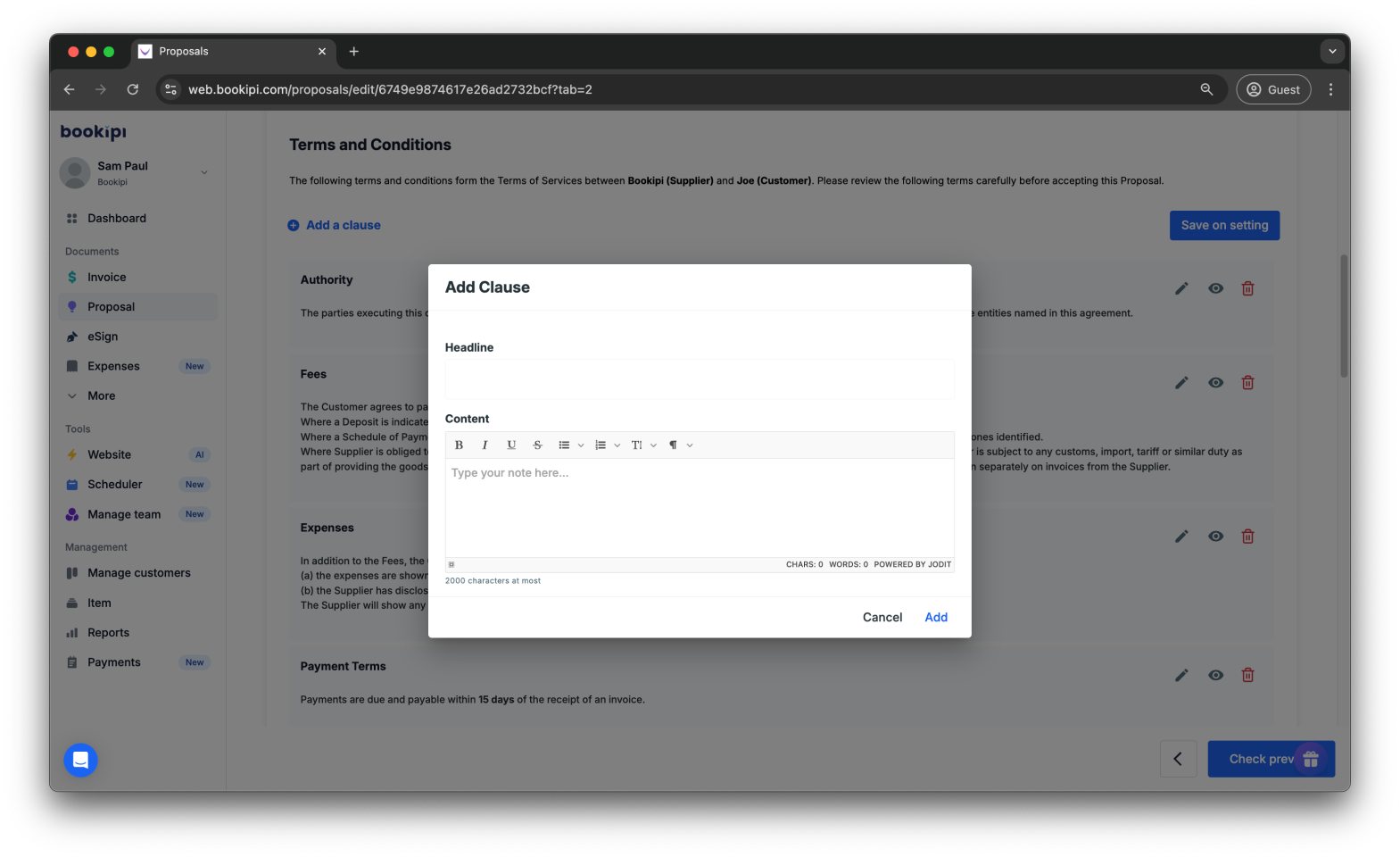Open Item in sidebar

click(137, 603)
